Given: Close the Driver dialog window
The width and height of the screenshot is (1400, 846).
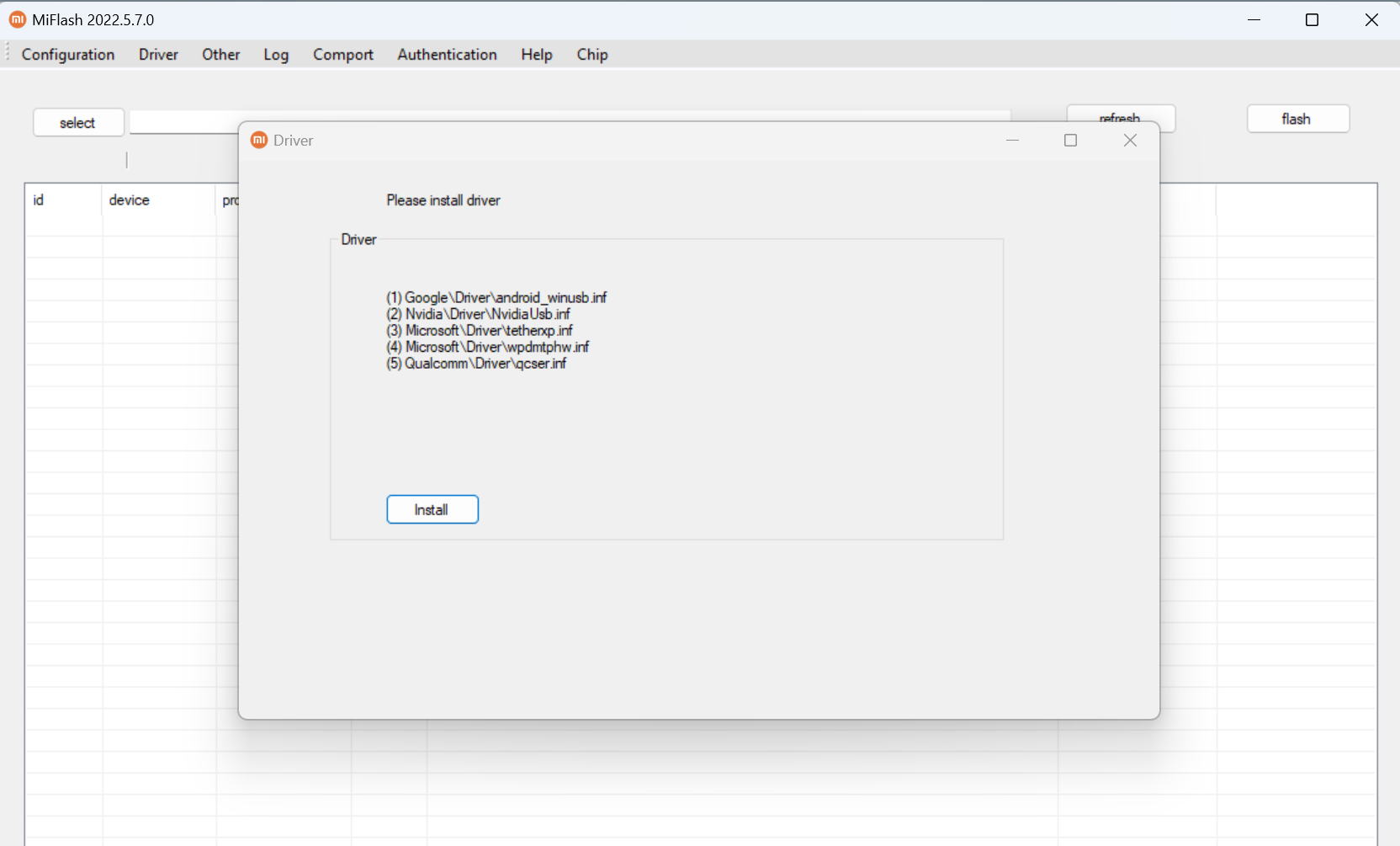Looking at the screenshot, I should 1130,141.
